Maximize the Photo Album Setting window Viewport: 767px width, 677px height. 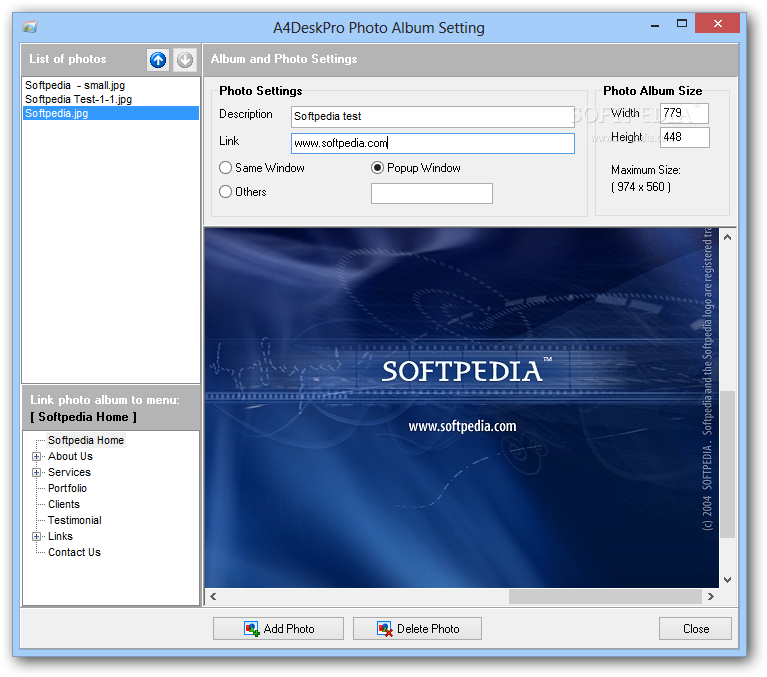coord(681,23)
